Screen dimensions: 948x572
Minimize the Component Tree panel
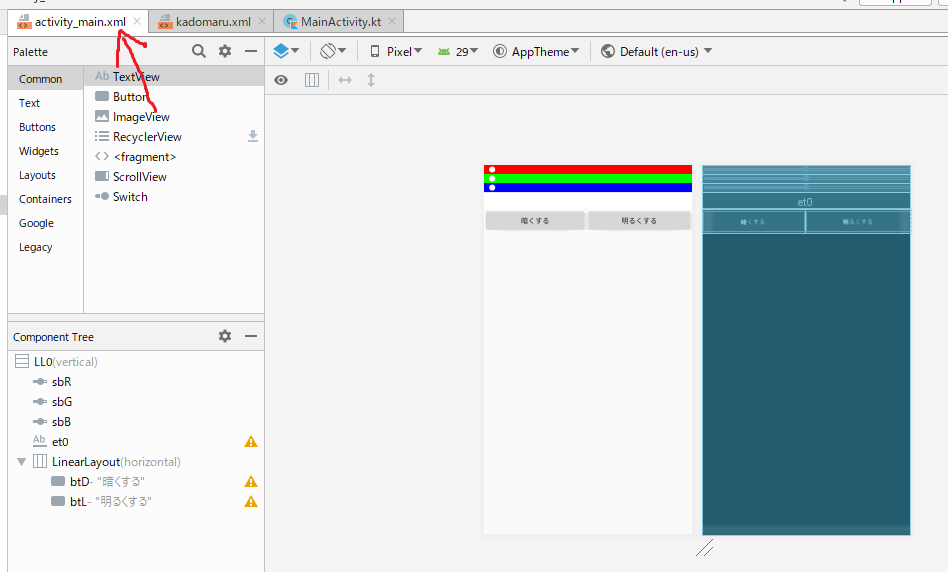click(251, 336)
